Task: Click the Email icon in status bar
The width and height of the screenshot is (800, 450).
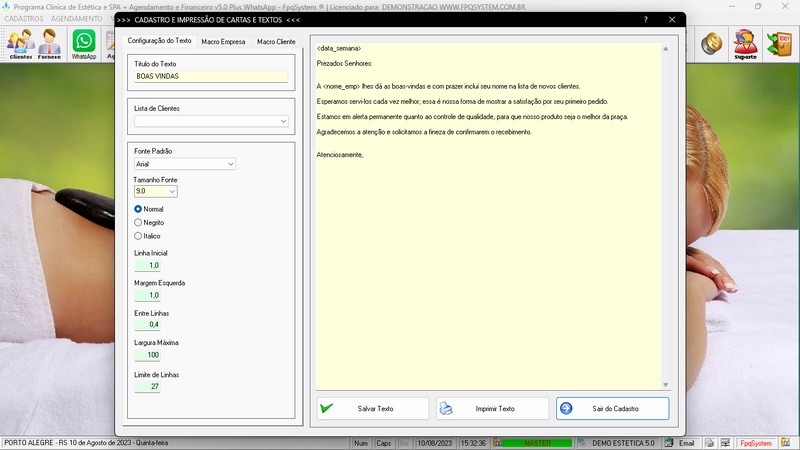Action: [x=669, y=443]
